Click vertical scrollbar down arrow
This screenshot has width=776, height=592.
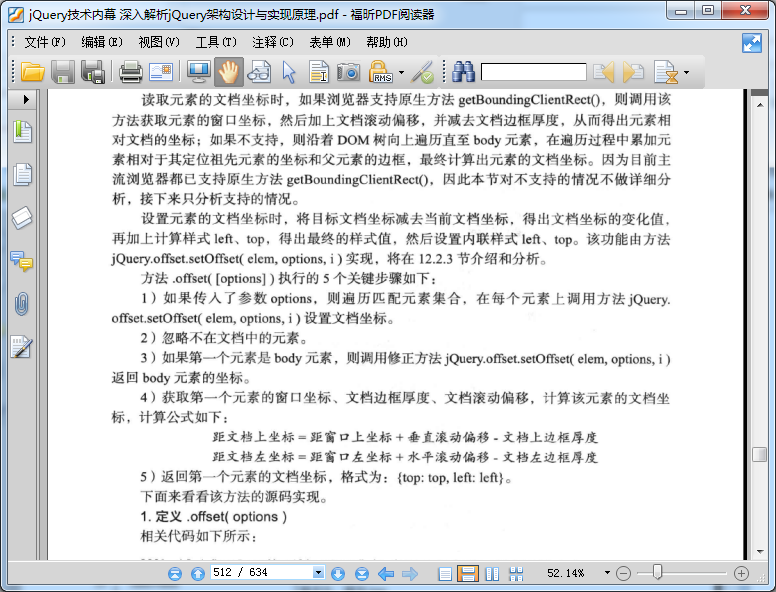(x=759, y=552)
